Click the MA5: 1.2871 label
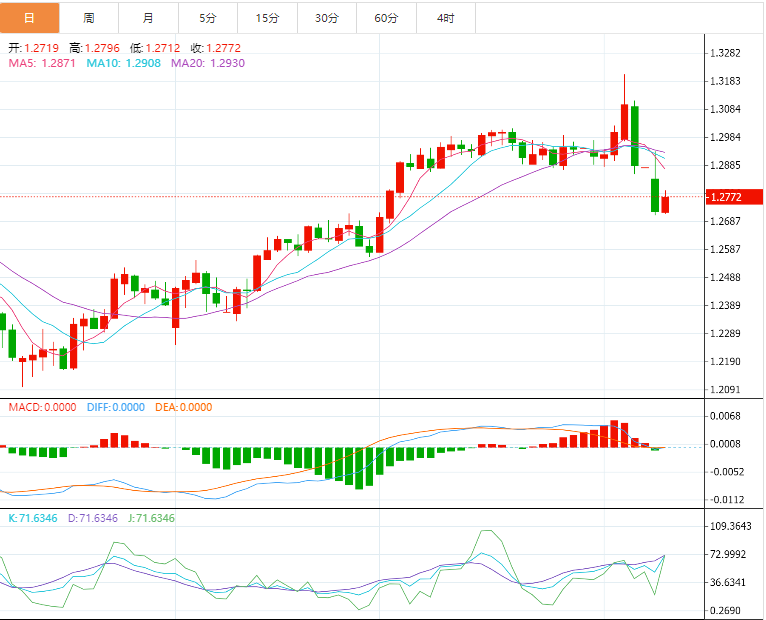766x620 pixels. click(42, 63)
